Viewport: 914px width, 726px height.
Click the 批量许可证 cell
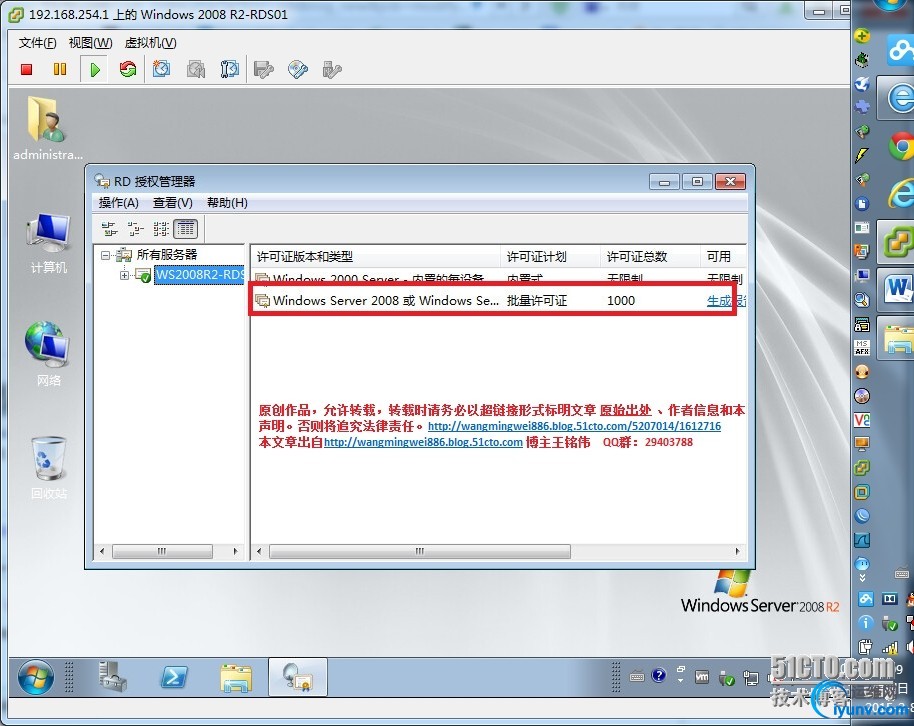point(537,301)
